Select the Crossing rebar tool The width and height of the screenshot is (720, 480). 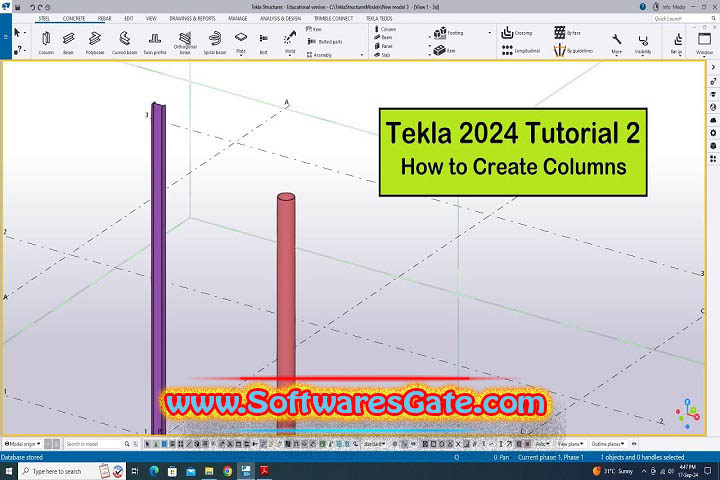tap(517, 33)
